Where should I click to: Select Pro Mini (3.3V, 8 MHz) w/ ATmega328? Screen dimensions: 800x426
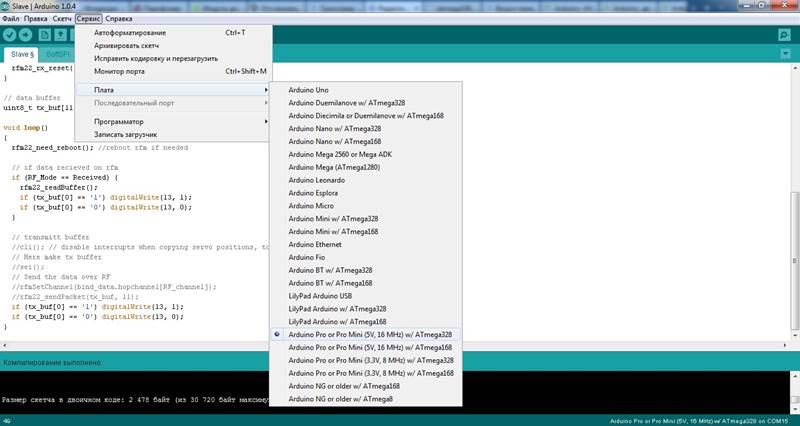366,360
